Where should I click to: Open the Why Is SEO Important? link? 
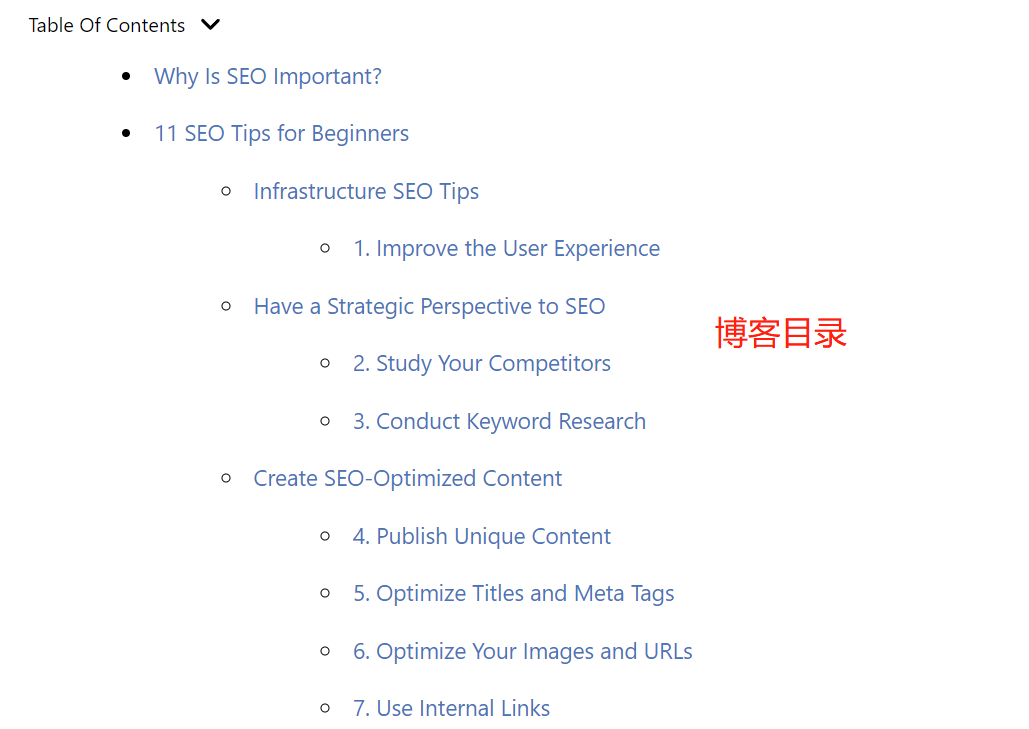[x=268, y=76]
